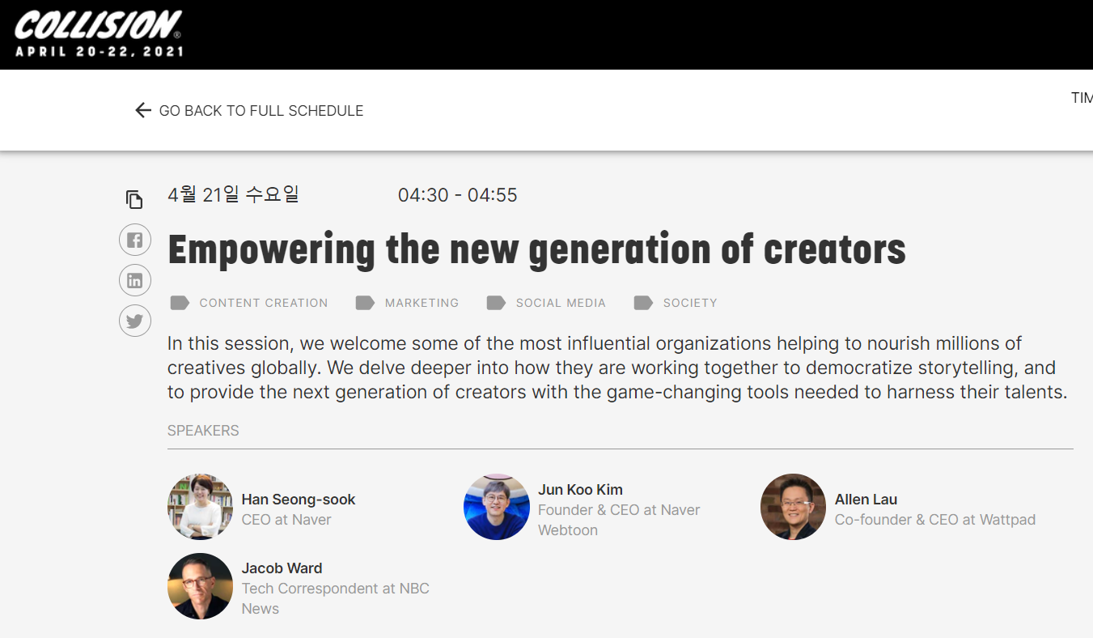Click the session title 'Empowering the new generation of creators'

[x=537, y=250]
